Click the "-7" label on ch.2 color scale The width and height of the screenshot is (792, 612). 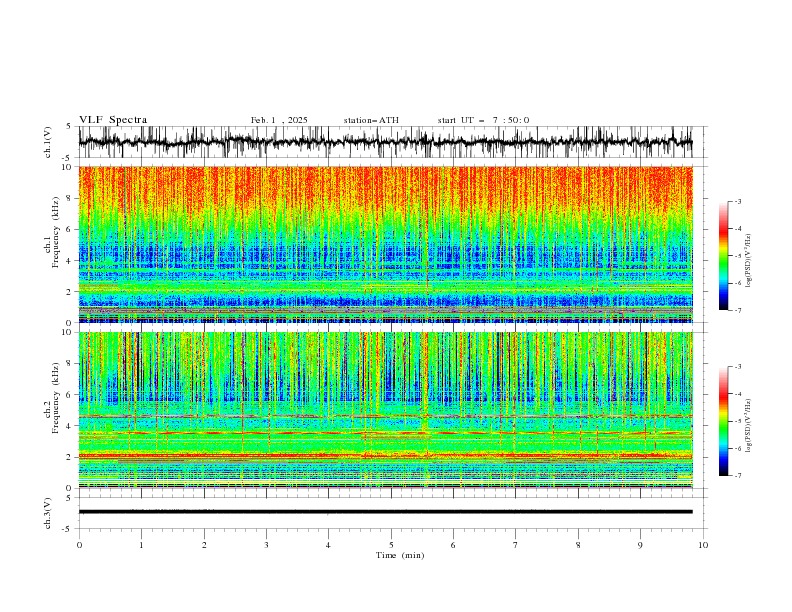click(x=738, y=476)
